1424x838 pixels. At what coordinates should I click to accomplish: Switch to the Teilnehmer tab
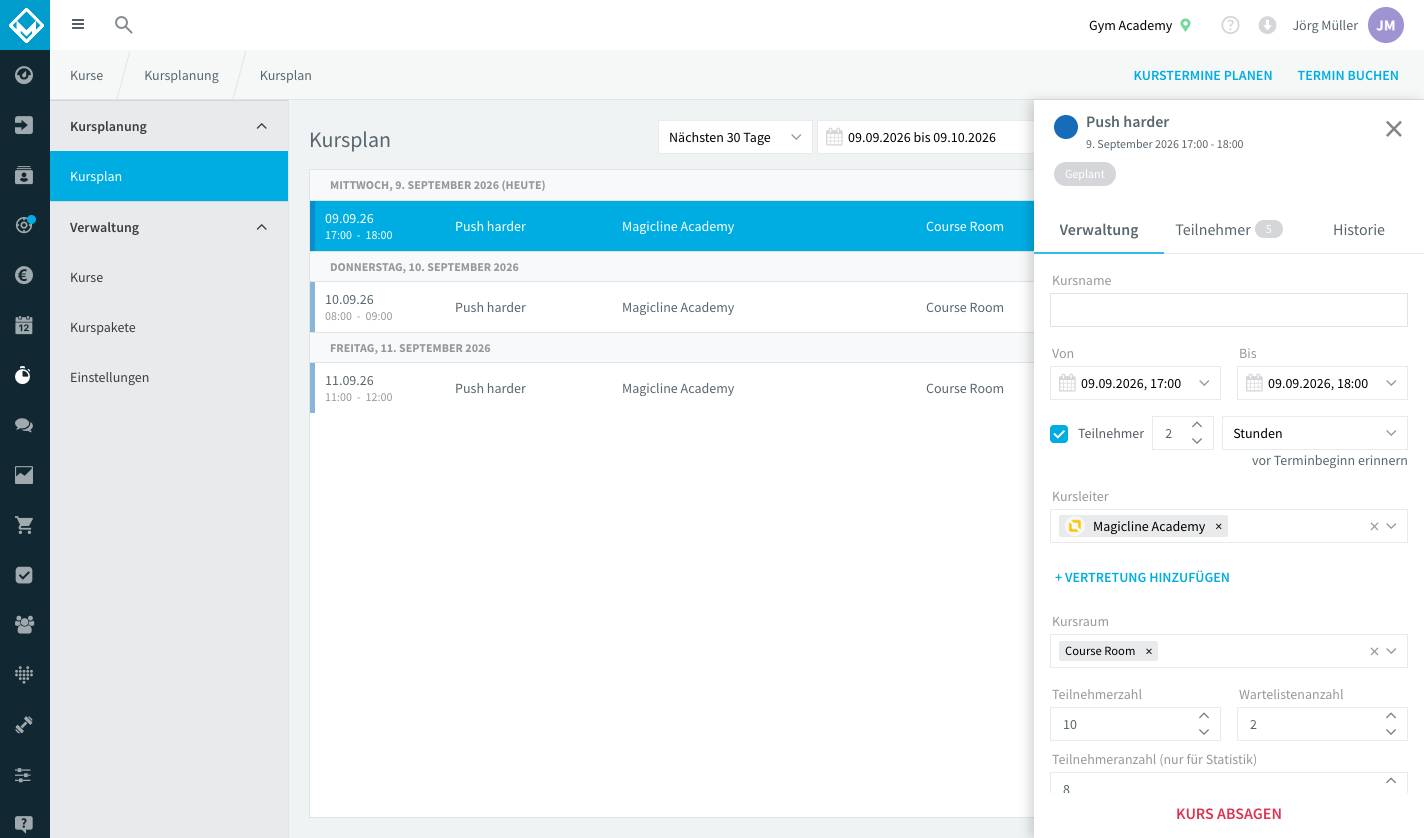1229,230
